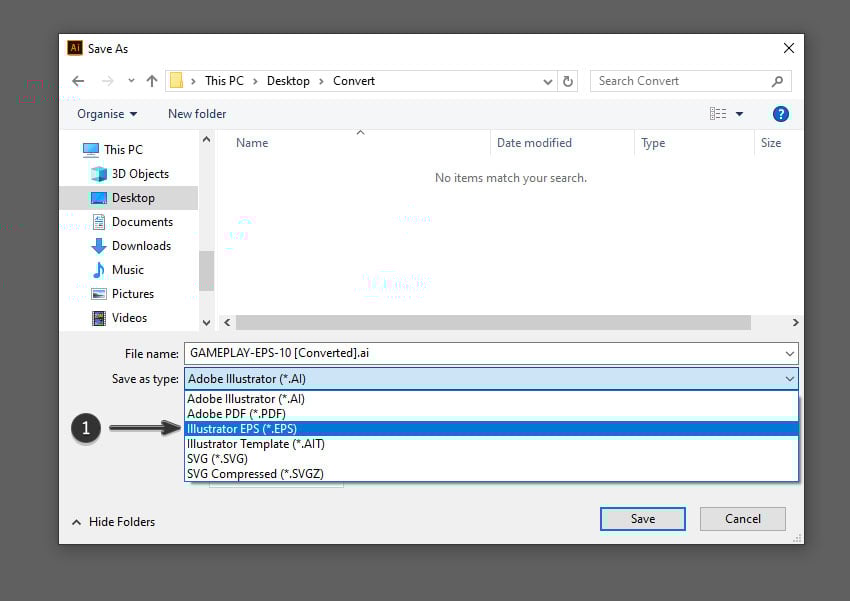Open the 3D Objects folder
Image resolution: width=850 pixels, height=601 pixels.
(x=139, y=174)
